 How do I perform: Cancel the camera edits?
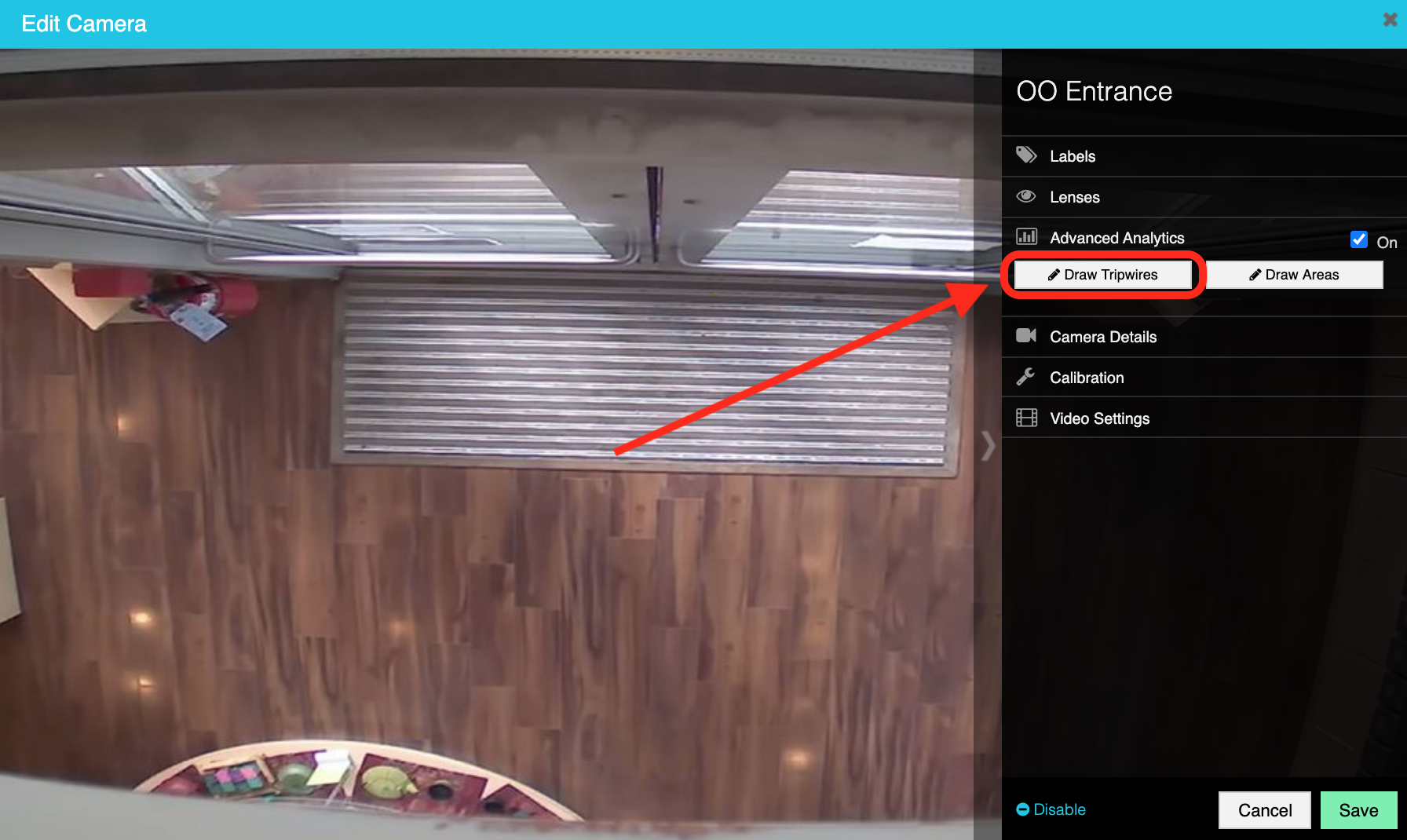coord(1264,810)
